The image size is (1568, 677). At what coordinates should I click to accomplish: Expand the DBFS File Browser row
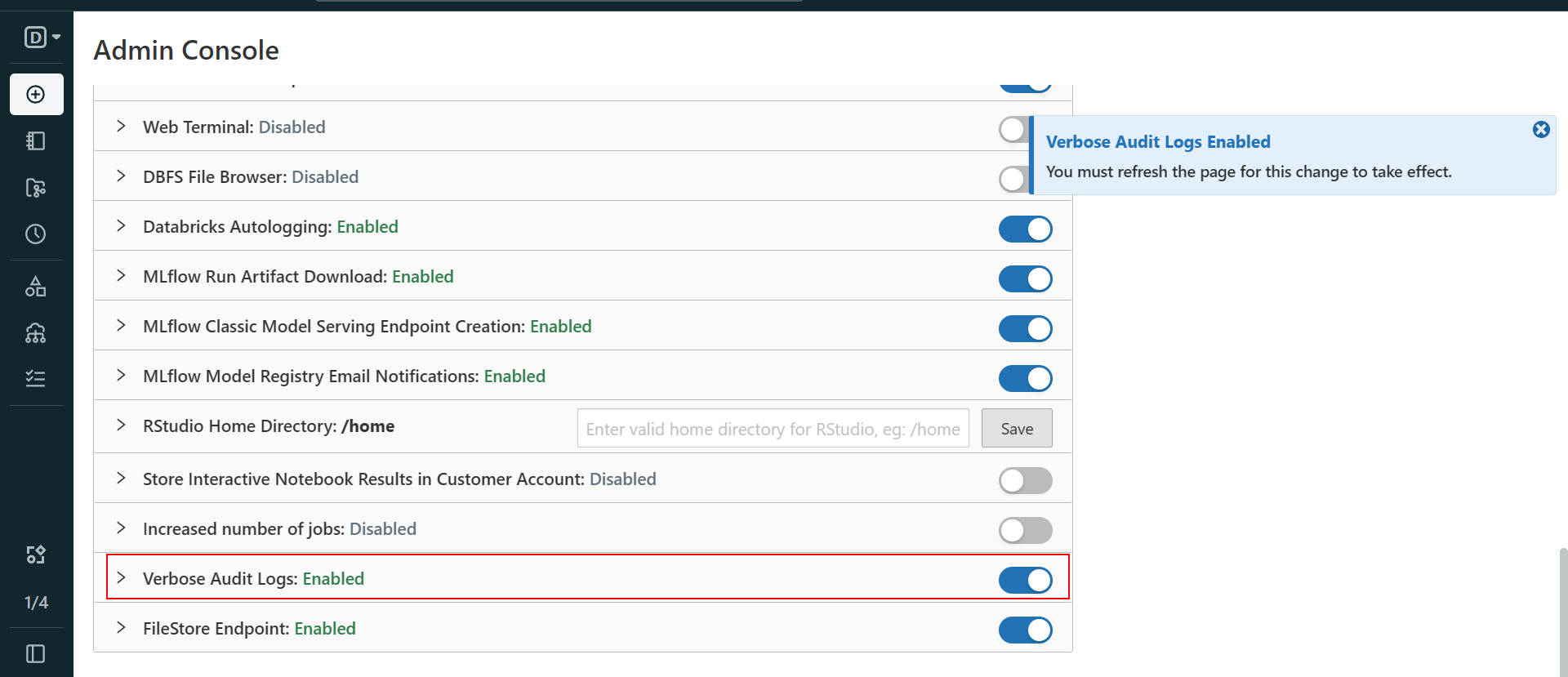tap(121, 176)
